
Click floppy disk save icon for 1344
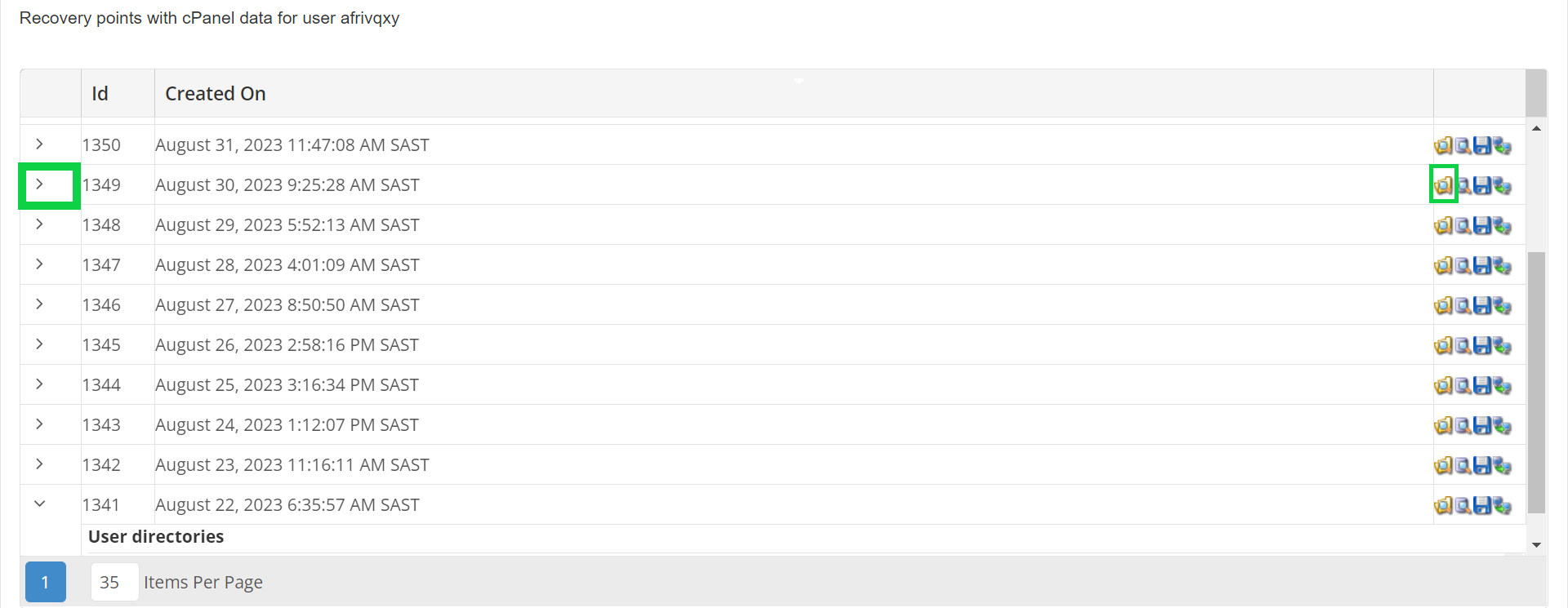point(1482,385)
